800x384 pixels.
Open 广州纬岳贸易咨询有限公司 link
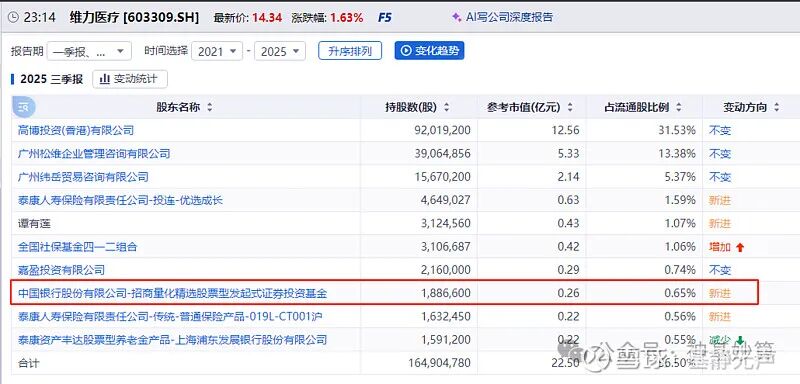point(83,177)
